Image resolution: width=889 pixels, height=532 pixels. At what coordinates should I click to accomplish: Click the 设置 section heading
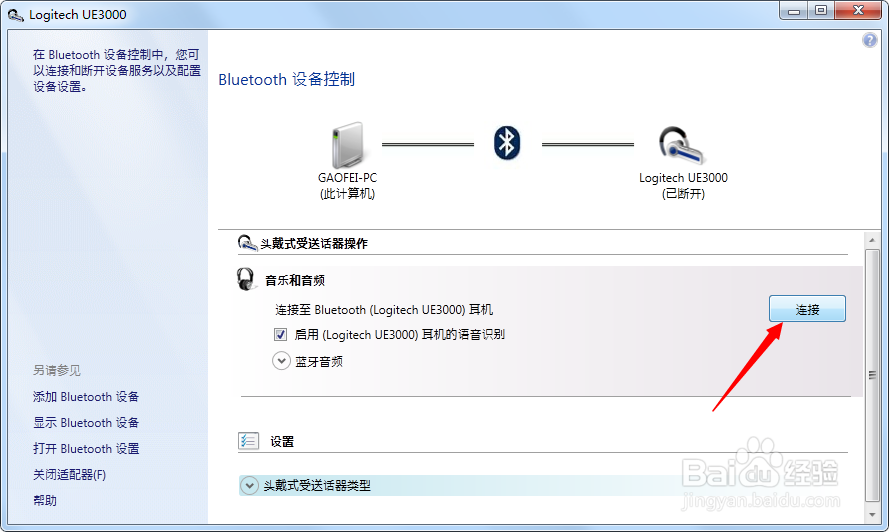click(282, 441)
